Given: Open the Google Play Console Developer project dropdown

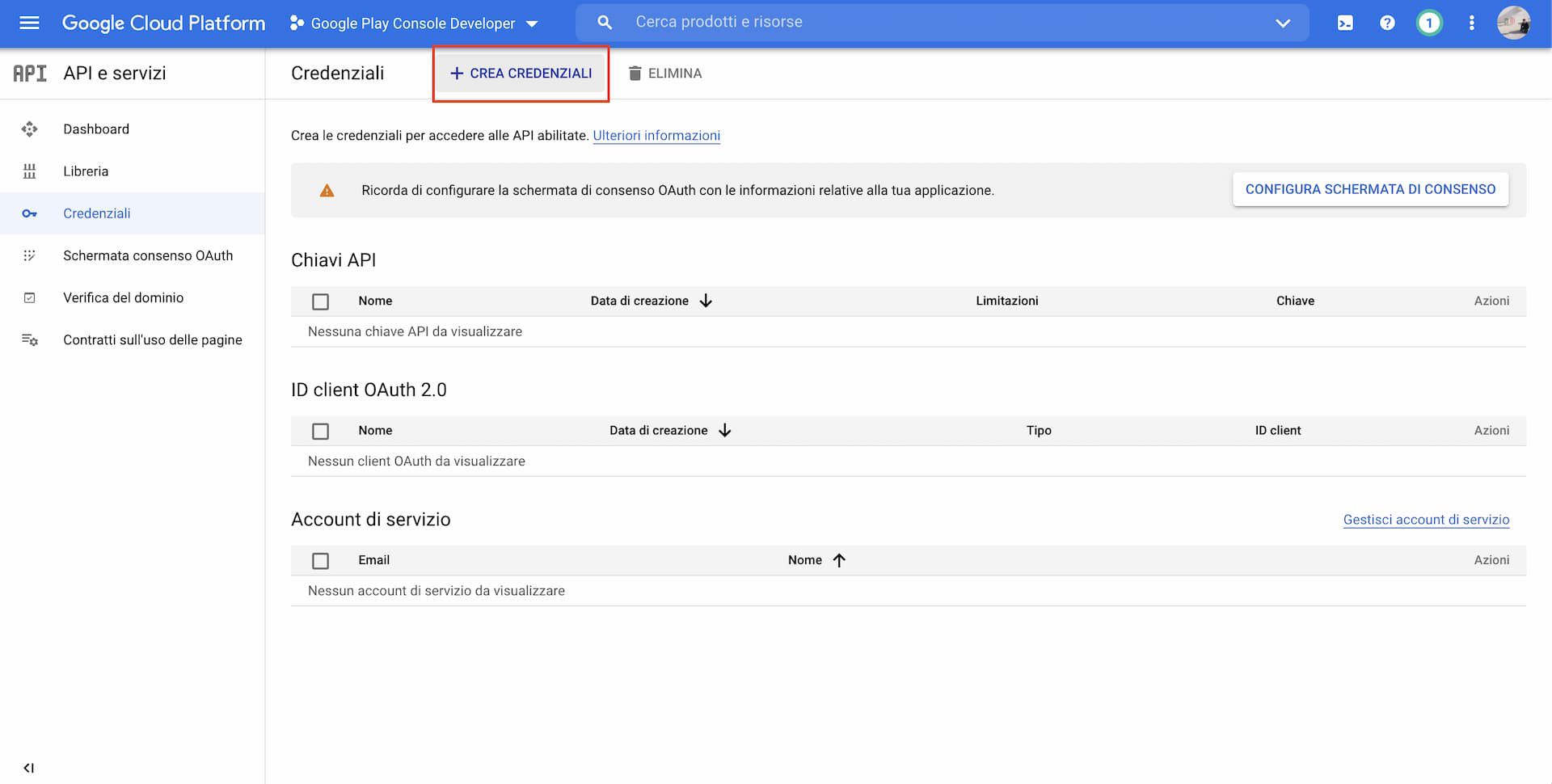Looking at the screenshot, I should [x=414, y=23].
